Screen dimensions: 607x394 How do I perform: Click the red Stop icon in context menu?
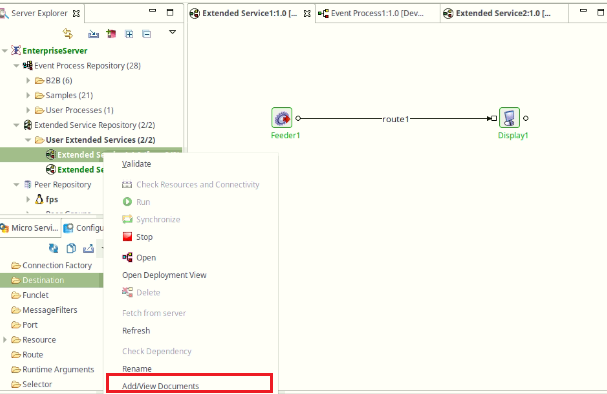pyautogui.click(x=127, y=236)
